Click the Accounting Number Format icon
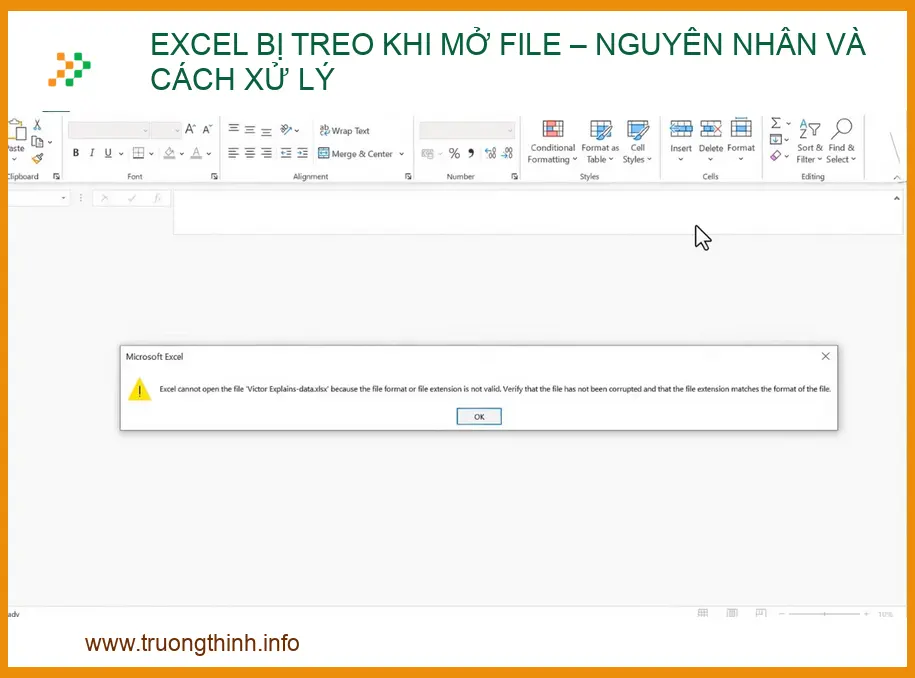Viewport: 915px width, 678px height. point(428,153)
